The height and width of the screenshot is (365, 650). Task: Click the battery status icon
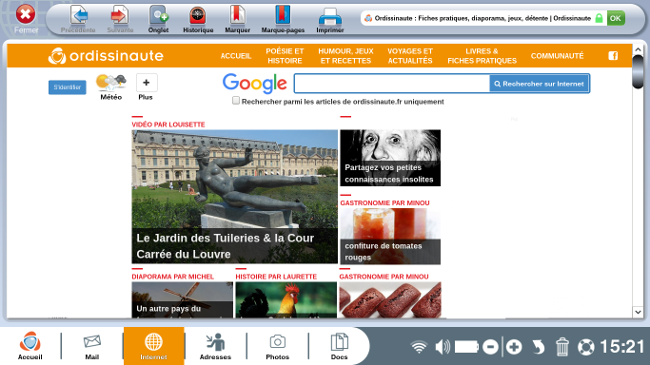pyautogui.click(x=467, y=347)
